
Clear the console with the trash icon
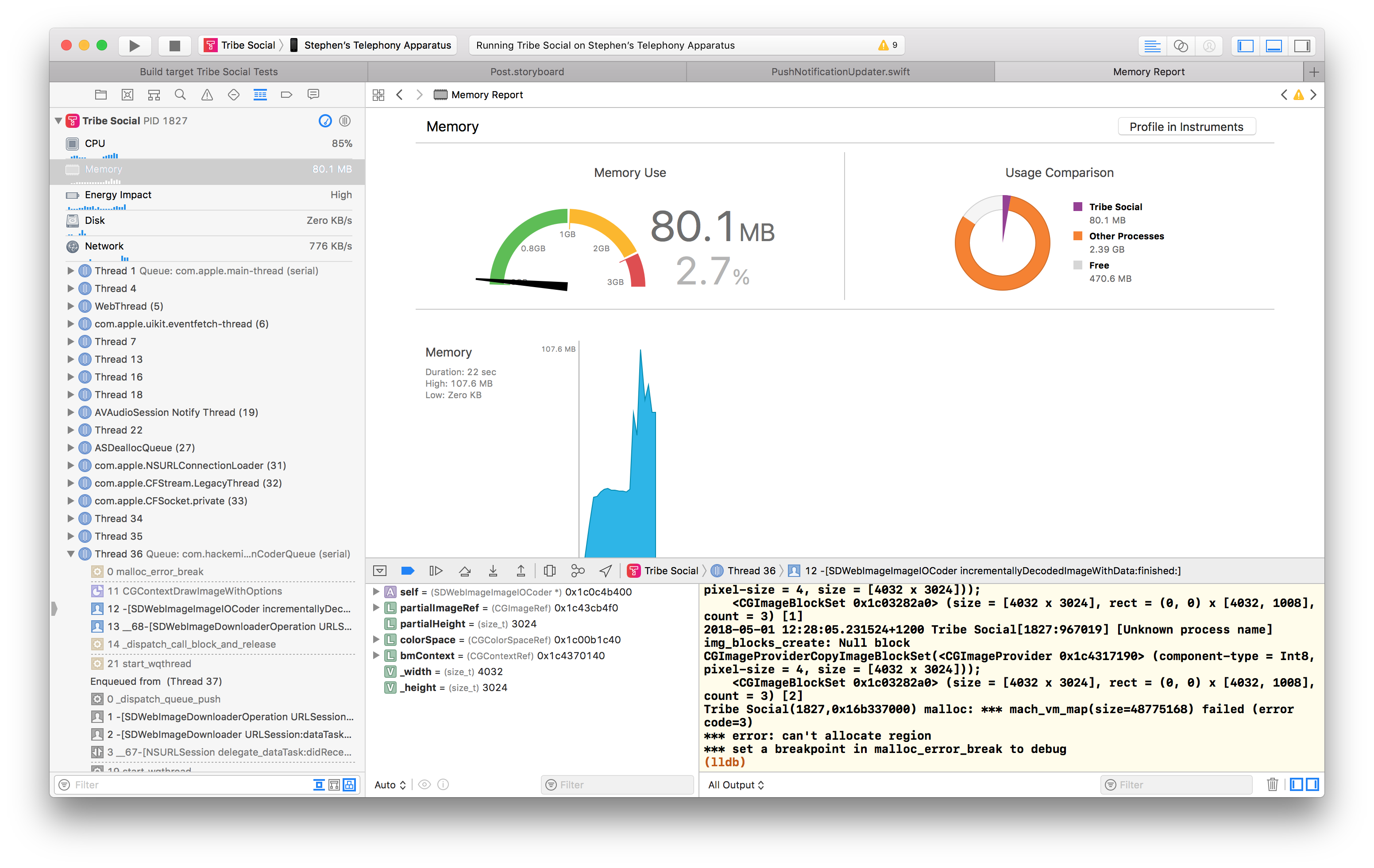pos(1273,785)
